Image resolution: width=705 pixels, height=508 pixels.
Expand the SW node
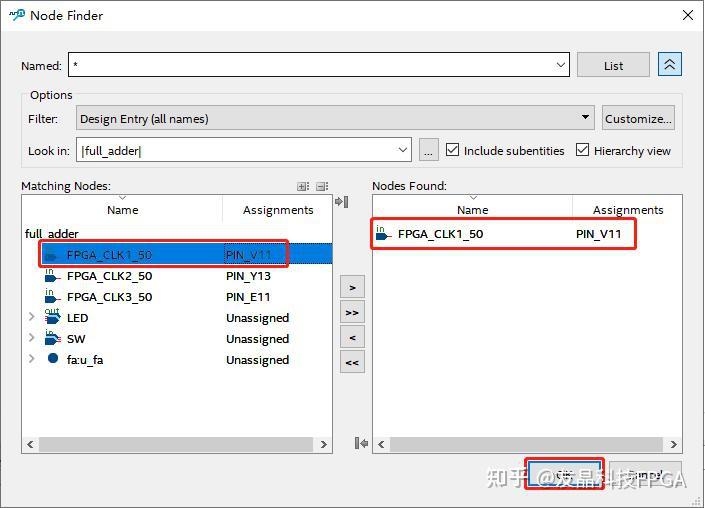[x=31, y=338]
